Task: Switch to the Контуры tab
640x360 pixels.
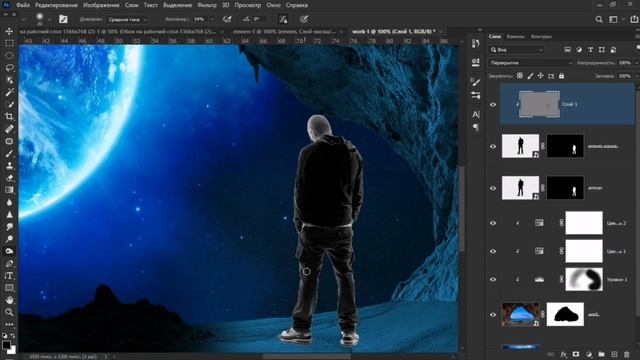Action: click(541, 37)
